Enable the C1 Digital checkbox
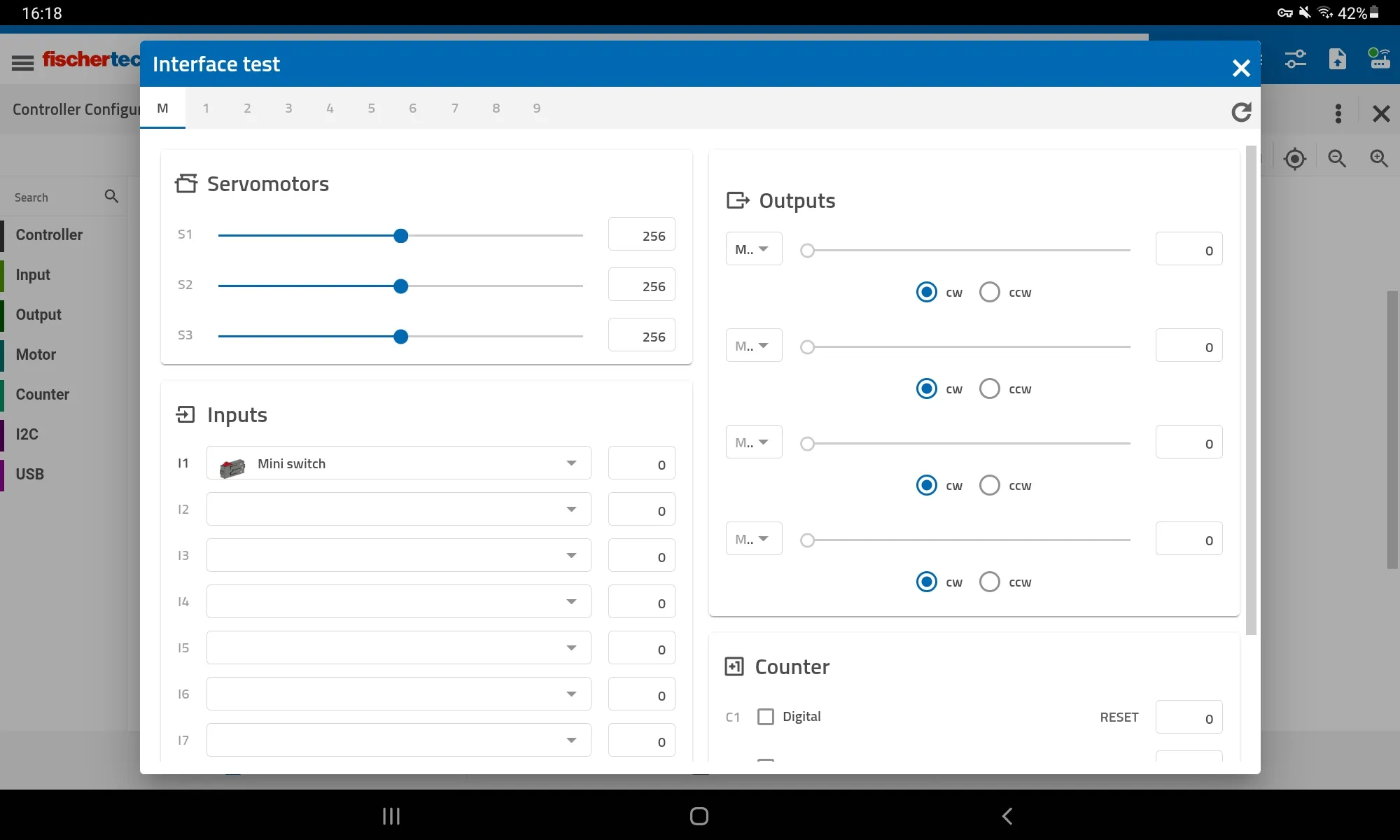 click(766, 717)
